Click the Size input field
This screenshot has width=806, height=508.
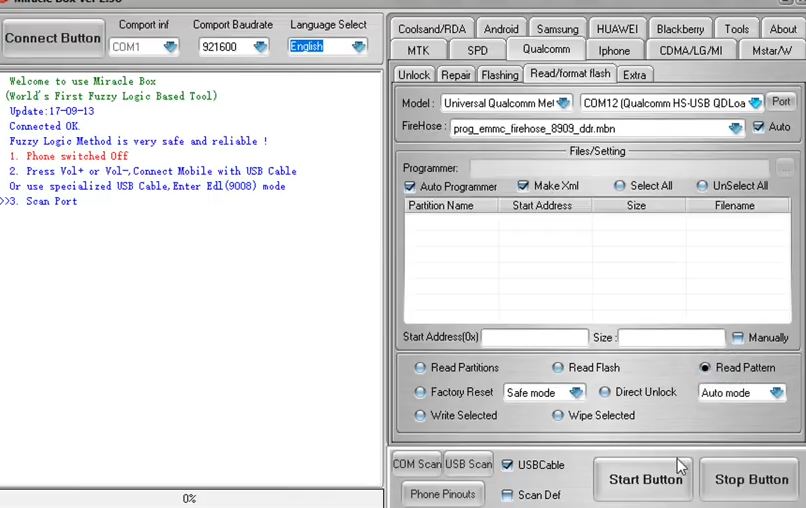pos(672,338)
